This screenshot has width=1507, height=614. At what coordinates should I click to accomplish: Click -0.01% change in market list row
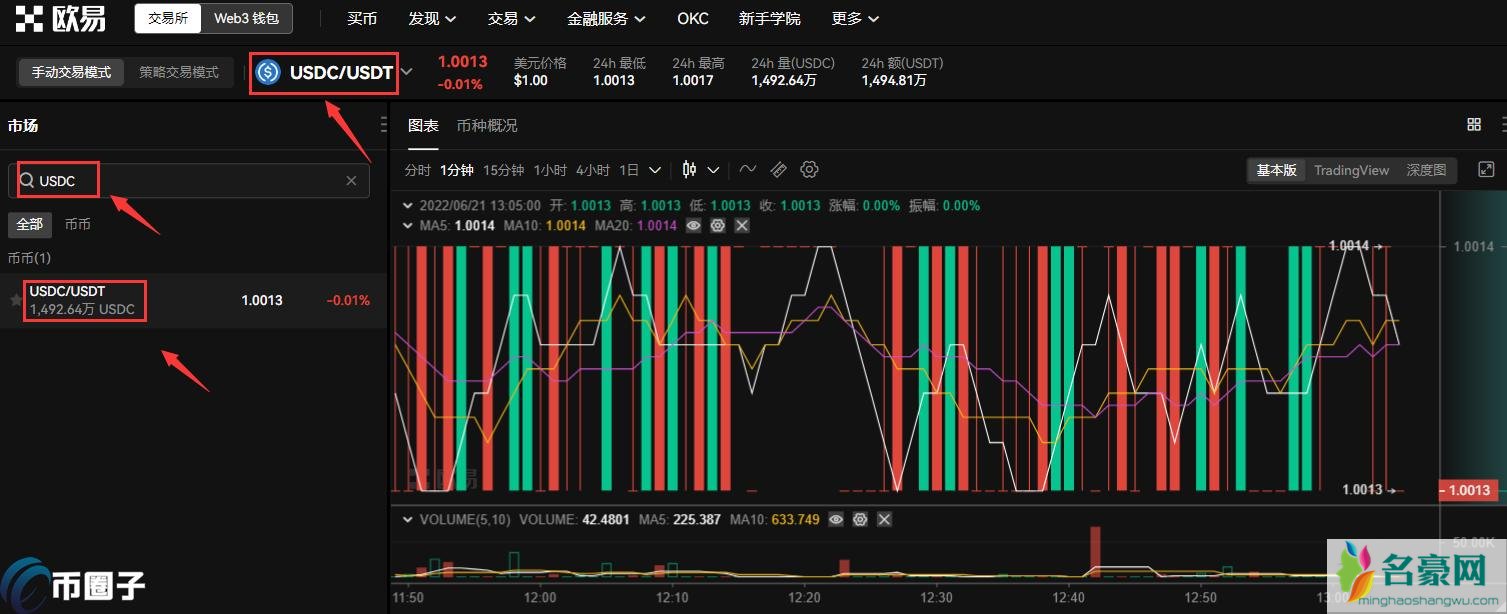[x=348, y=300]
